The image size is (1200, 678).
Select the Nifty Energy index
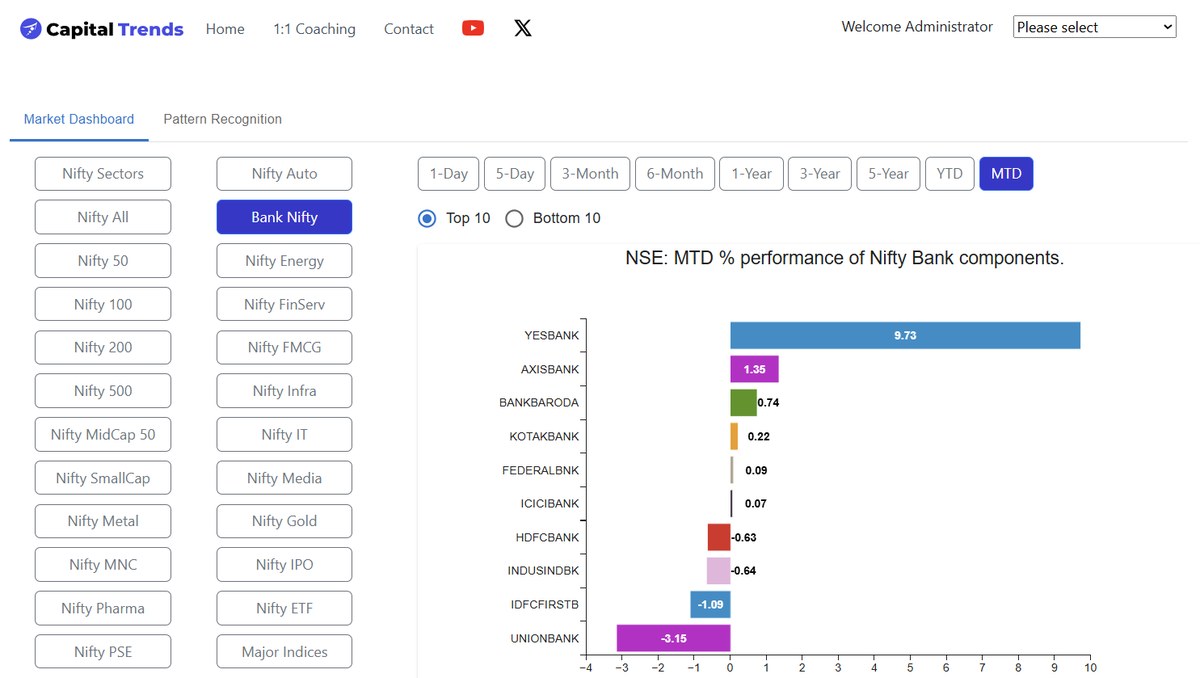pos(285,261)
